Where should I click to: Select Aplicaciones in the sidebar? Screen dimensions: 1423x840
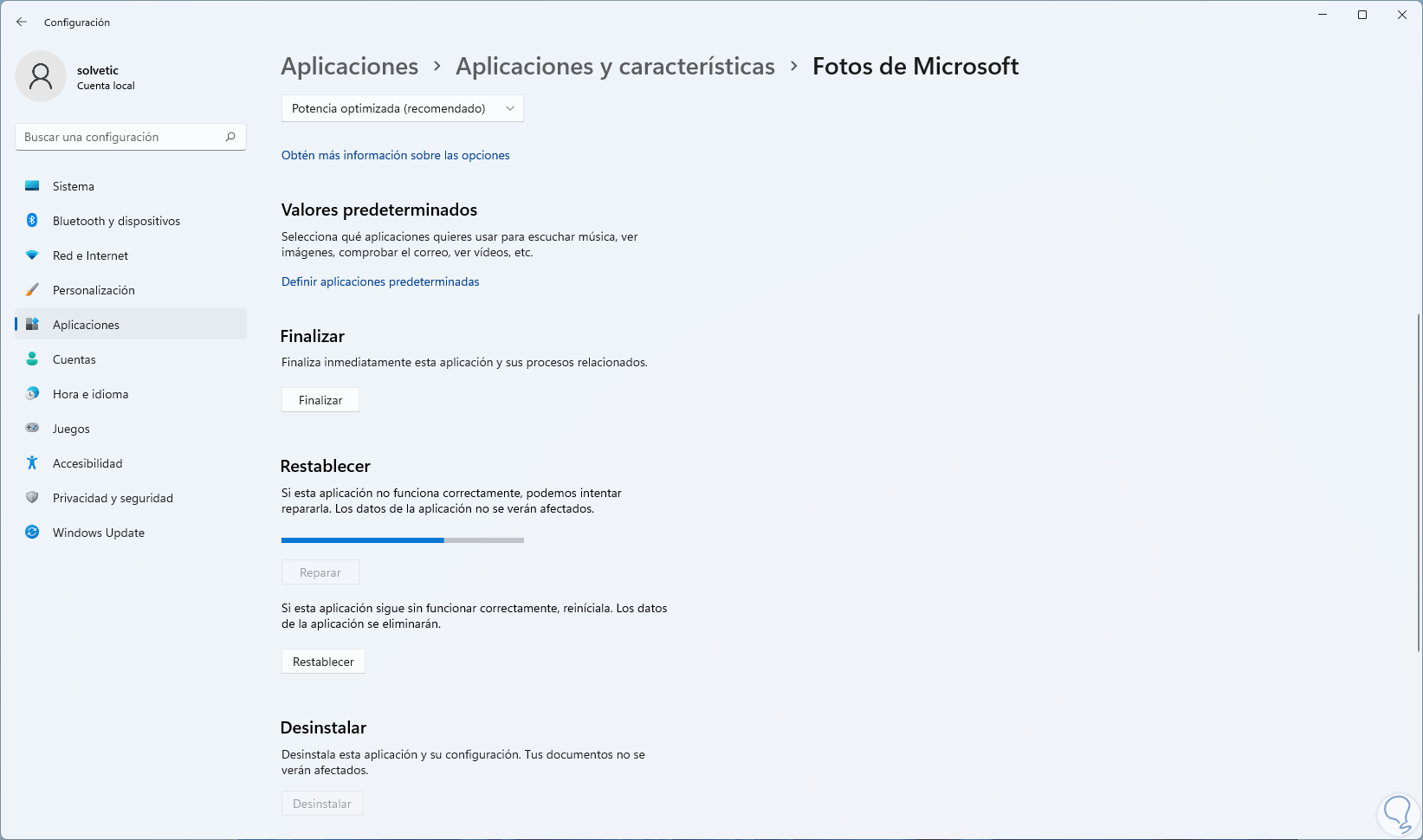click(131, 325)
